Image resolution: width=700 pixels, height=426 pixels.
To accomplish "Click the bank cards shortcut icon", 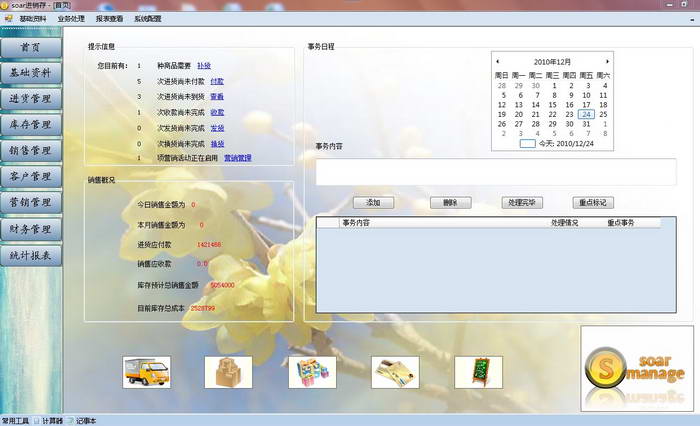I will pos(395,372).
